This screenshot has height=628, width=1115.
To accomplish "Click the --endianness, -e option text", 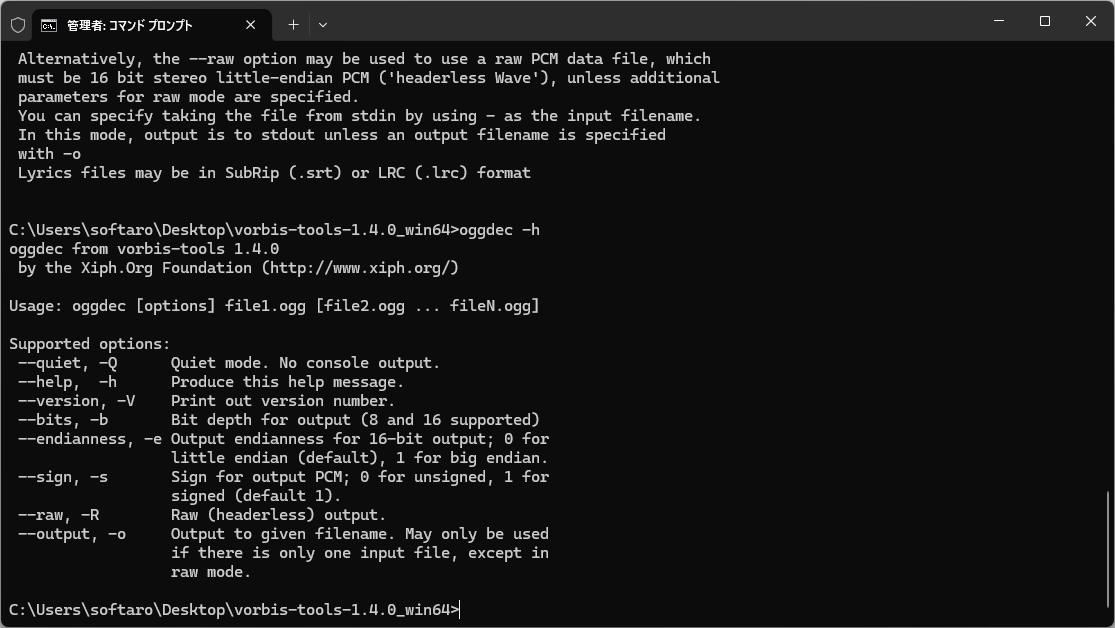I will pyautogui.click(x=90, y=439).
